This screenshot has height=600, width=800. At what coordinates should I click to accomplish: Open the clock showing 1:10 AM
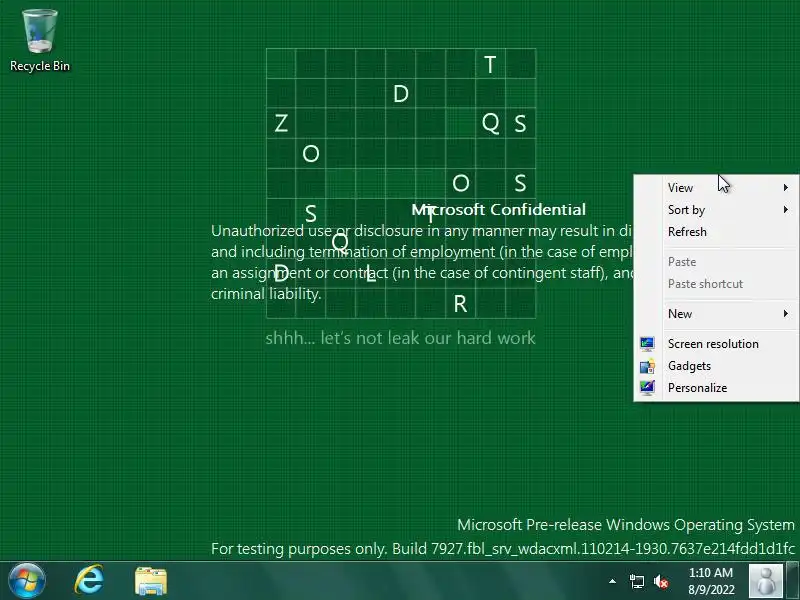[x=711, y=581]
